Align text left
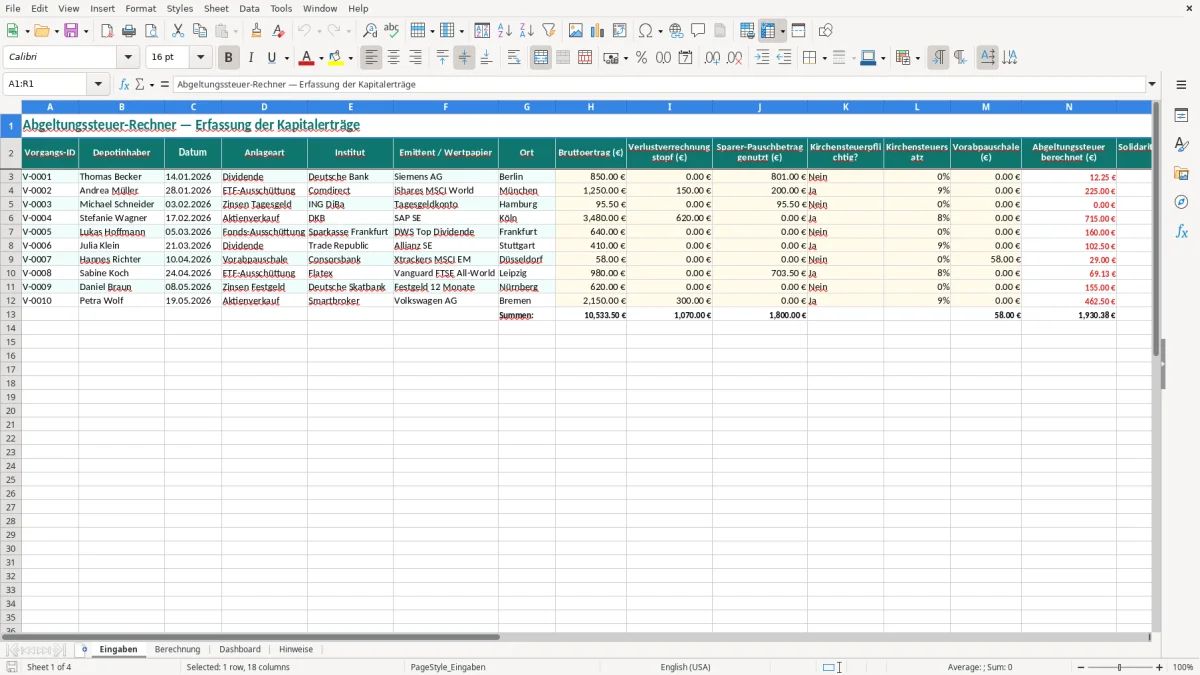This screenshot has height=675, width=1200. pos(372,58)
